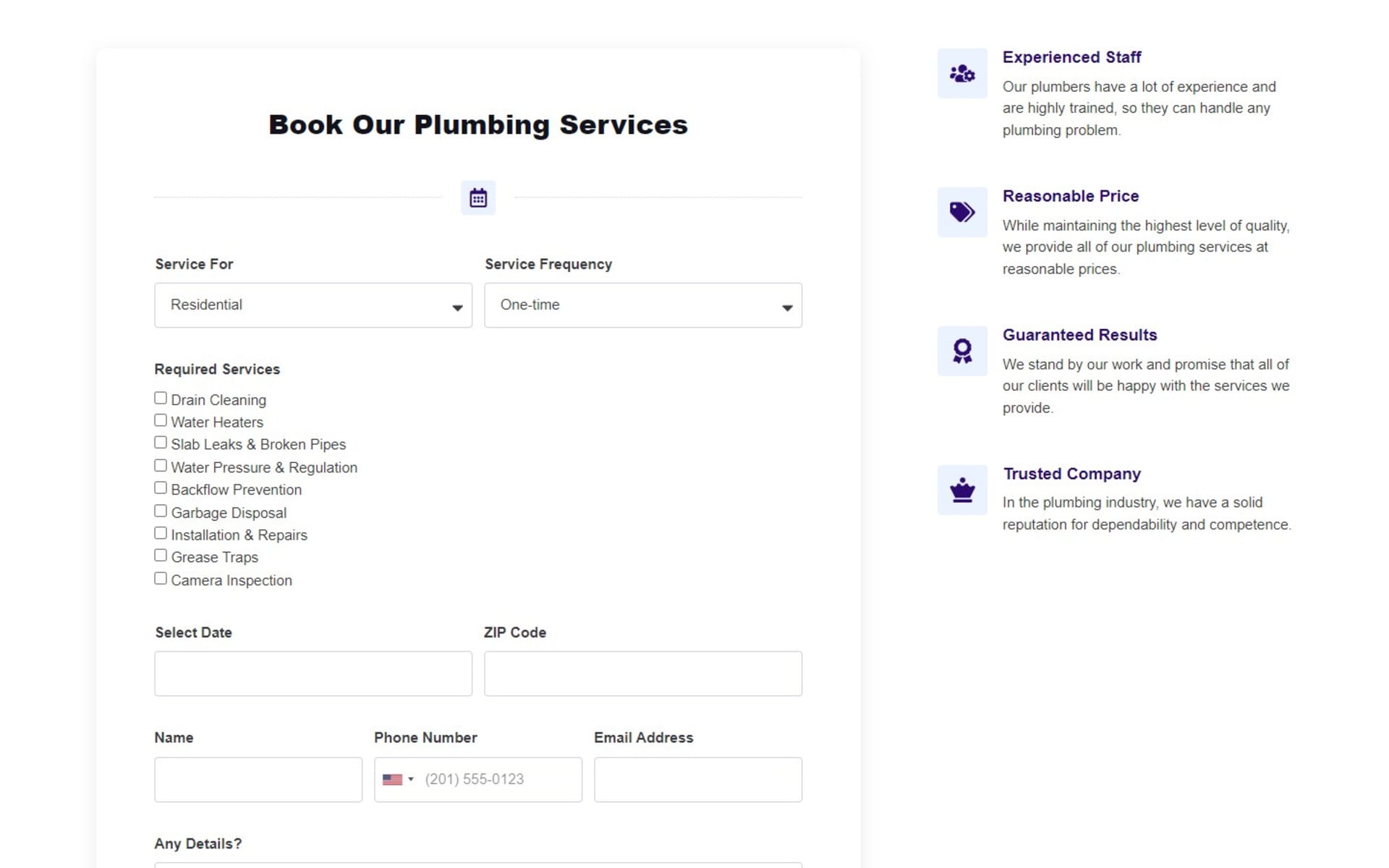Viewport: 1389px width, 868px height.
Task: Tick the Water Heaters checkbox
Action: coord(161,420)
